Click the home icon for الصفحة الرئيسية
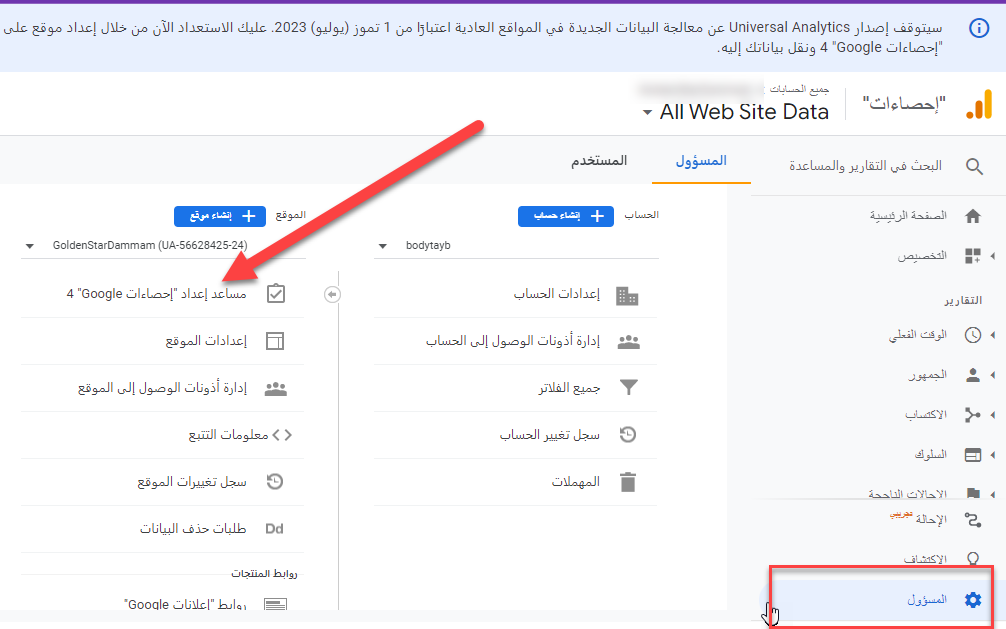The width and height of the screenshot is (1006, 629). pyautogui.click(x=973, y=216)
